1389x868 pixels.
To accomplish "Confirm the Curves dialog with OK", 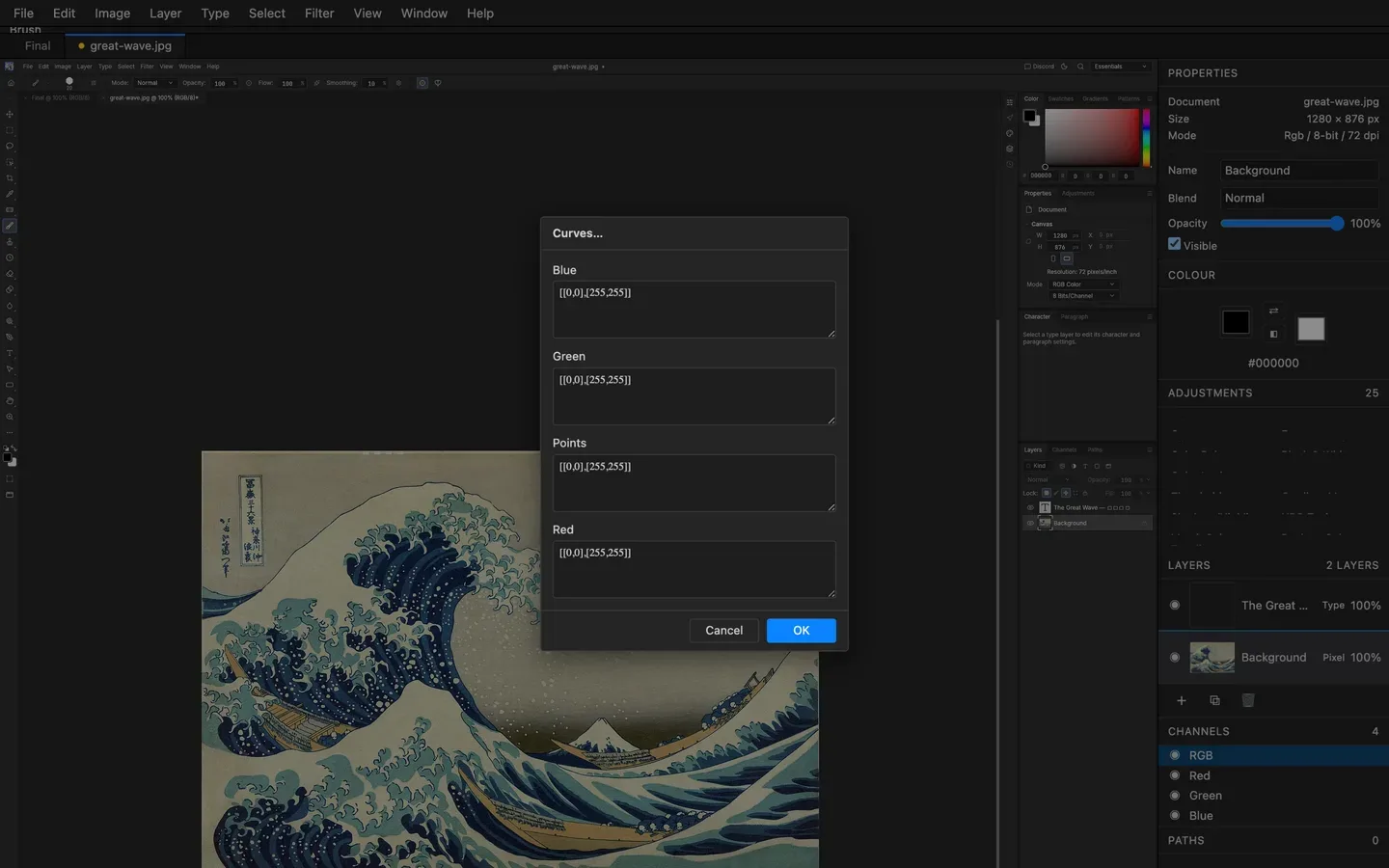I will [x=802, y=631].
